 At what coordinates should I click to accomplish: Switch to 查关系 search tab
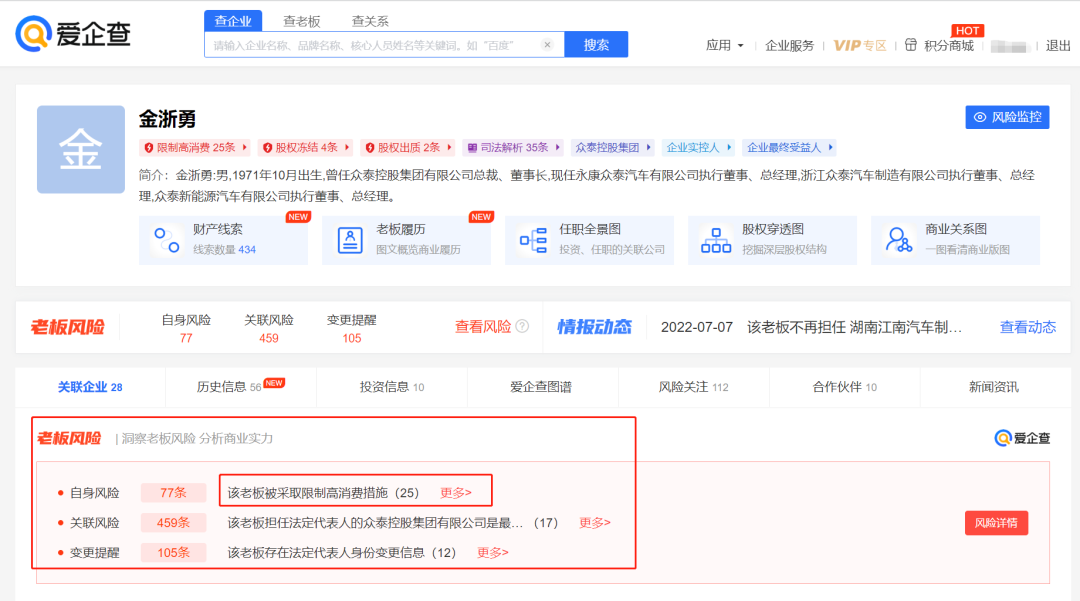tap(370, 21)
